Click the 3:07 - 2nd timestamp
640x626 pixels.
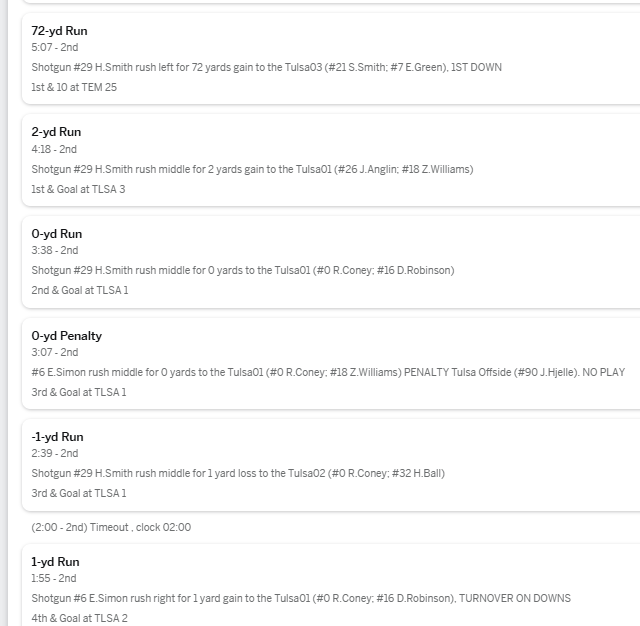54,352
